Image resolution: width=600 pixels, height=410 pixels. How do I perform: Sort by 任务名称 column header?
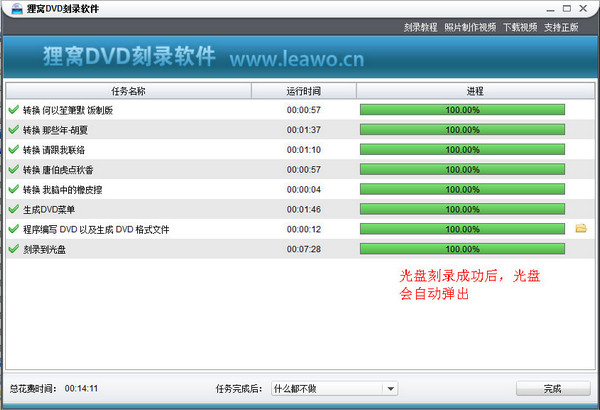(x=129, y=91)
